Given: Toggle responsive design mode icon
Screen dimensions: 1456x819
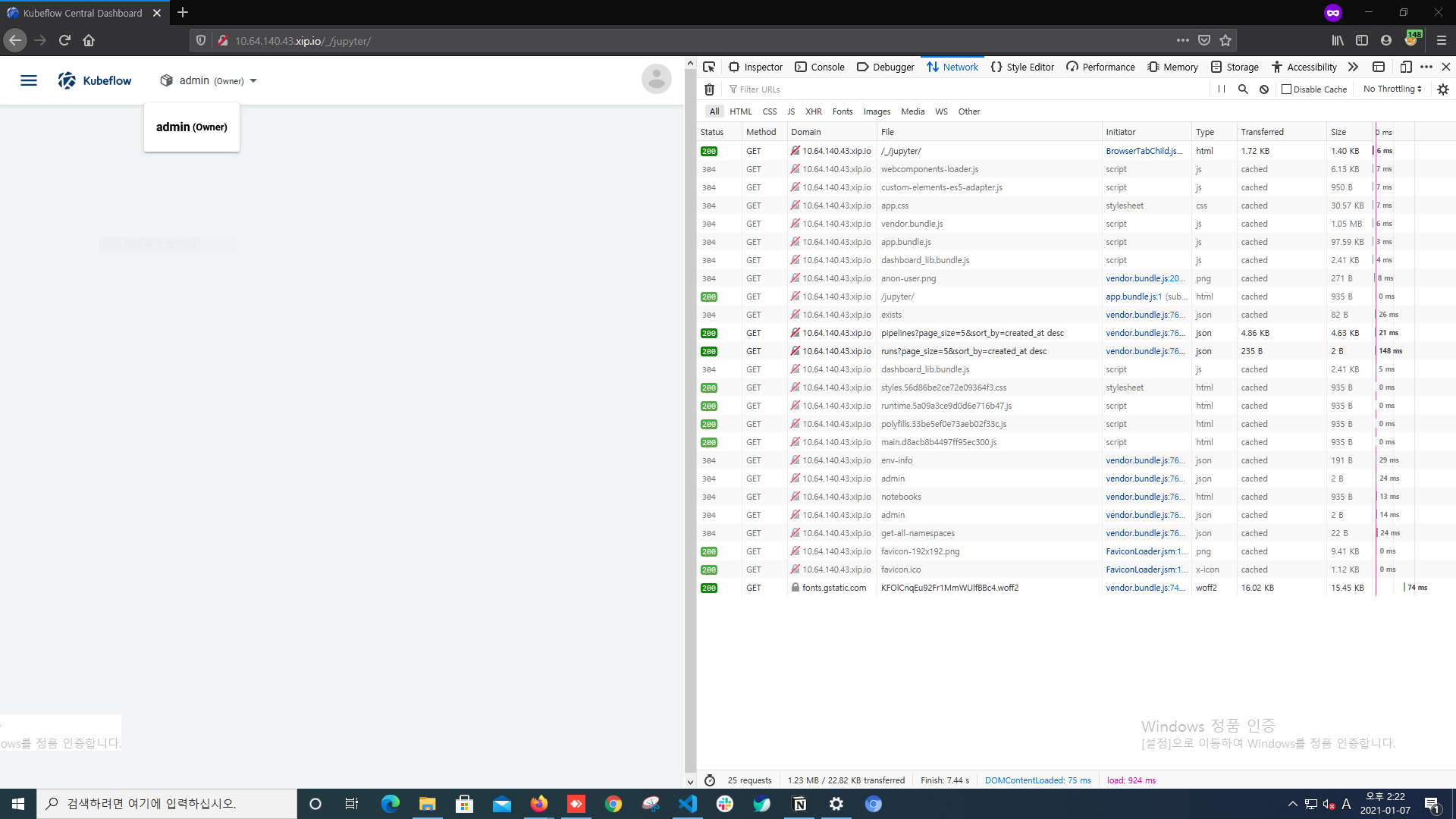Looking at the screenshot, I should [1407, 67].
